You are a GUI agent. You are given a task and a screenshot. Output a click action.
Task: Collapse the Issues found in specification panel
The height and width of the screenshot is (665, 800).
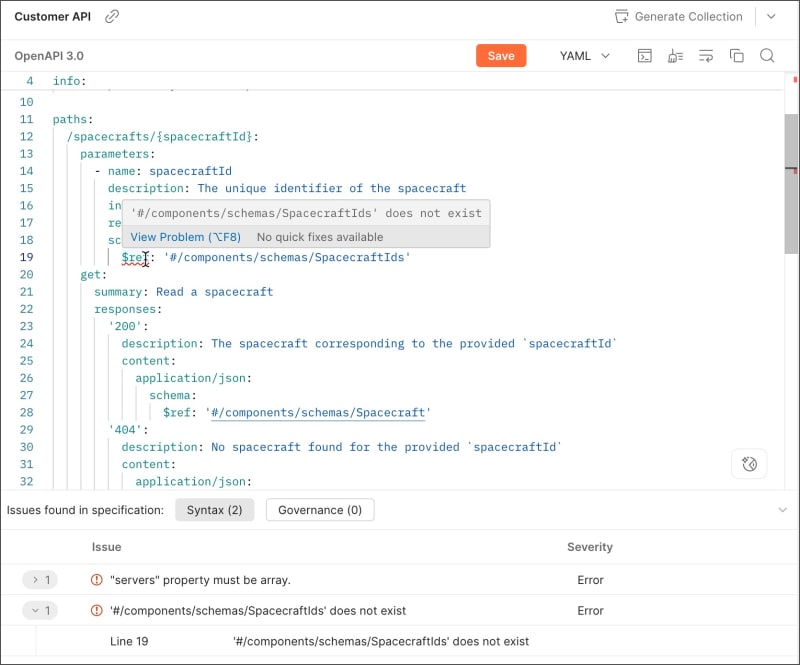pos(784,510)
